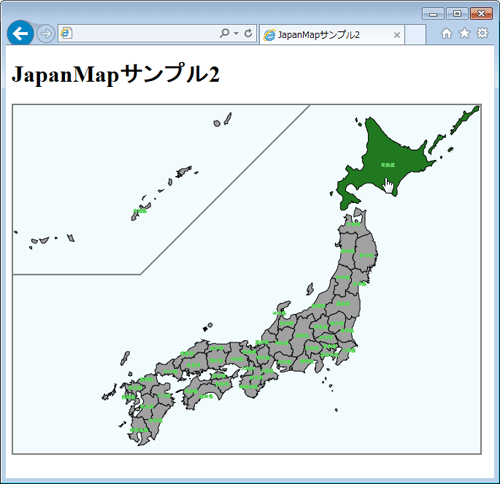This screenshot has width=500, height=484.
Task: Click Kagoshima prefecture at Kyushu's southern tip
Action: 140,430
